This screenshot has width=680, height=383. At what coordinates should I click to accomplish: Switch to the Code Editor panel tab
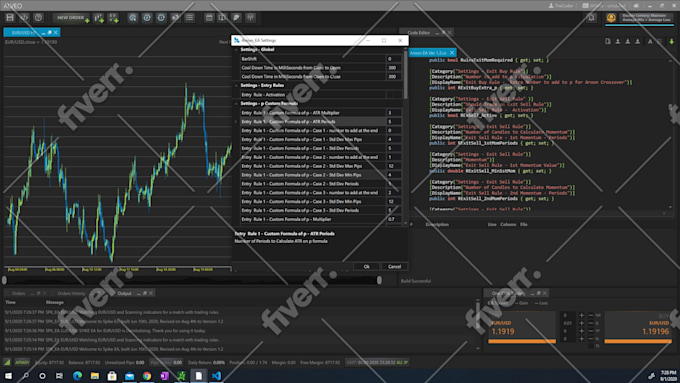(419, 33)
